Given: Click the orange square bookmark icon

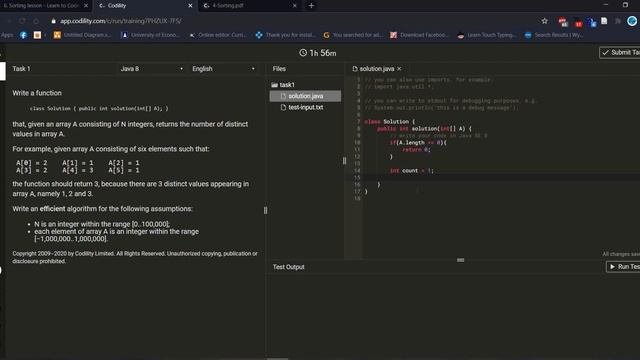Looking at the screenshot, I should coord(37,35).
